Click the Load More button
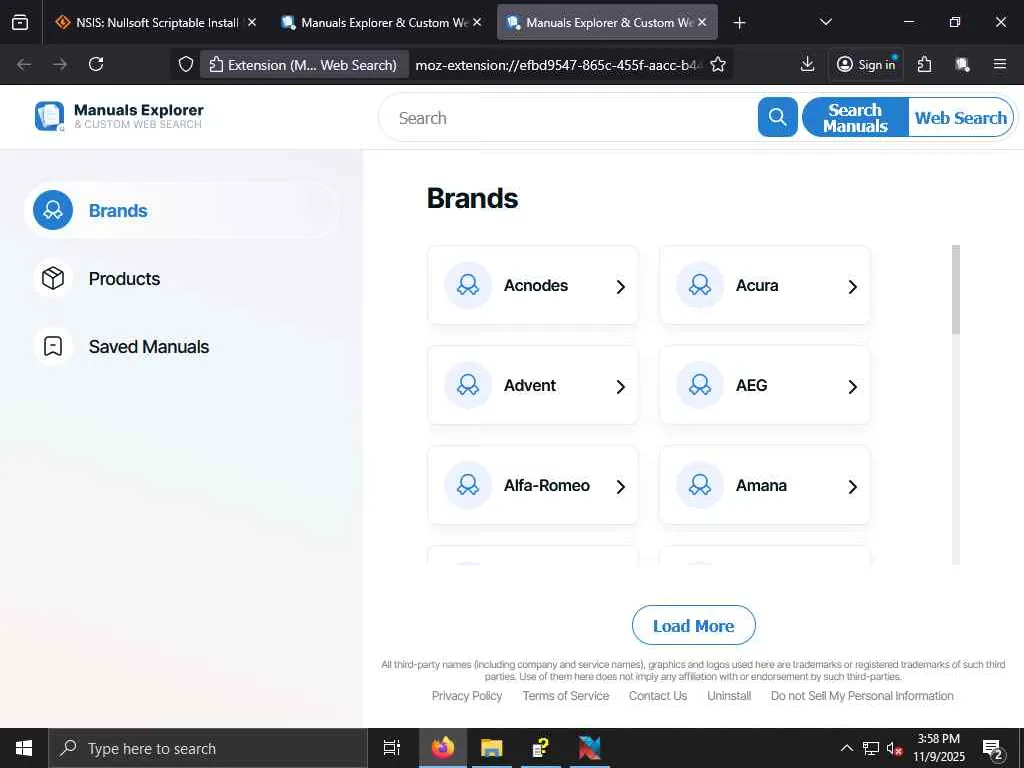This screenshot has height=768, width=1024. coord(694,626)
